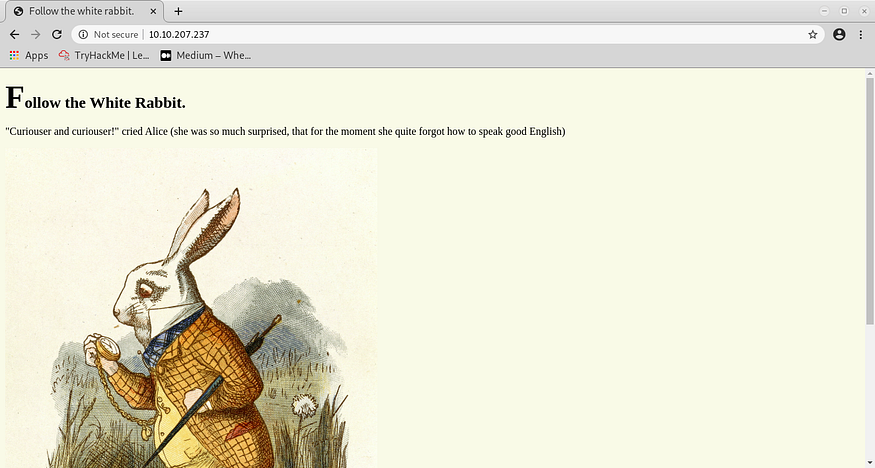
Task: Click the 'Follow the White Rabbit.' heading
Action: pos(95,98)
